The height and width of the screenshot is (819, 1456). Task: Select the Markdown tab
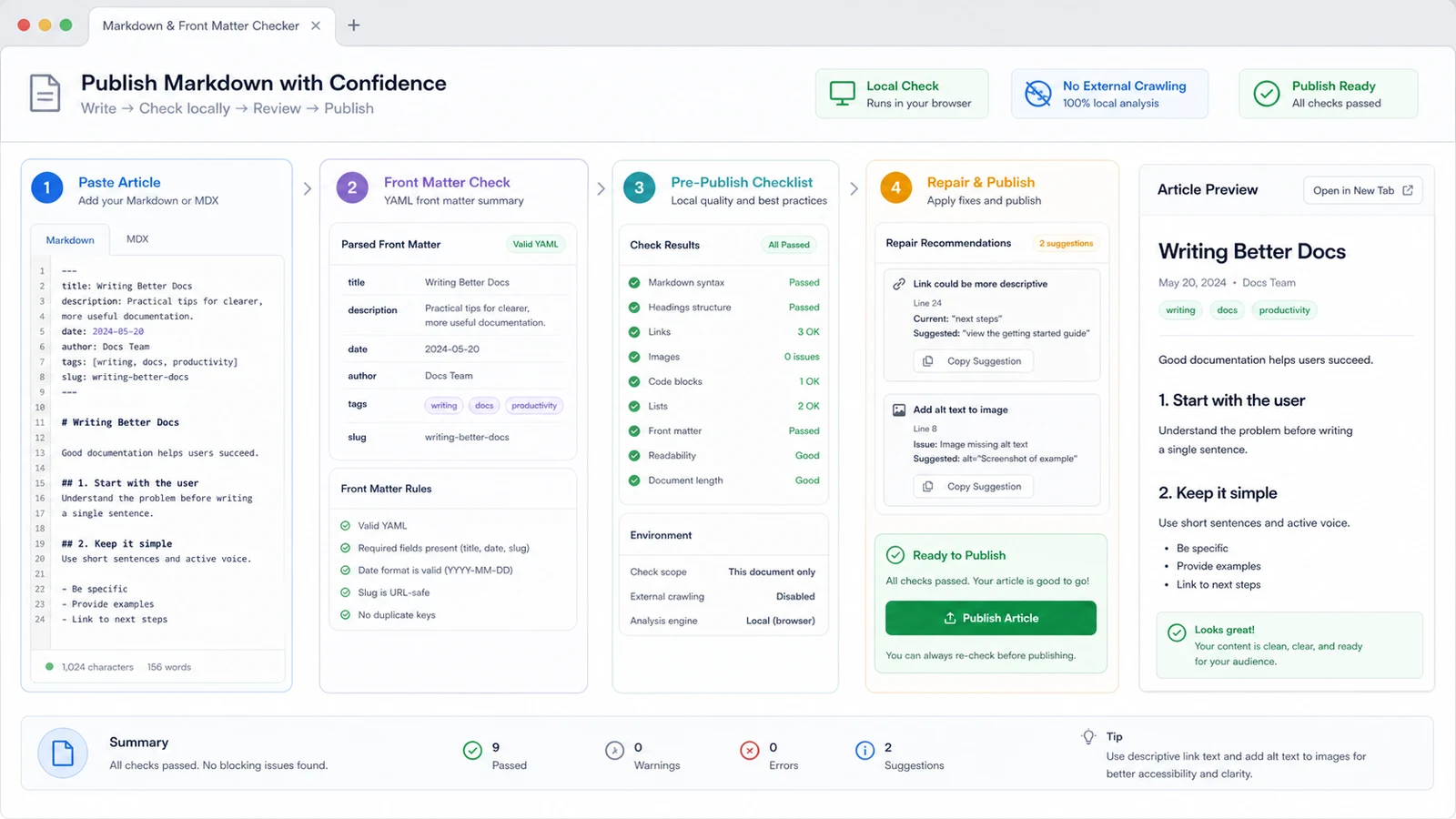pos(70,239)
